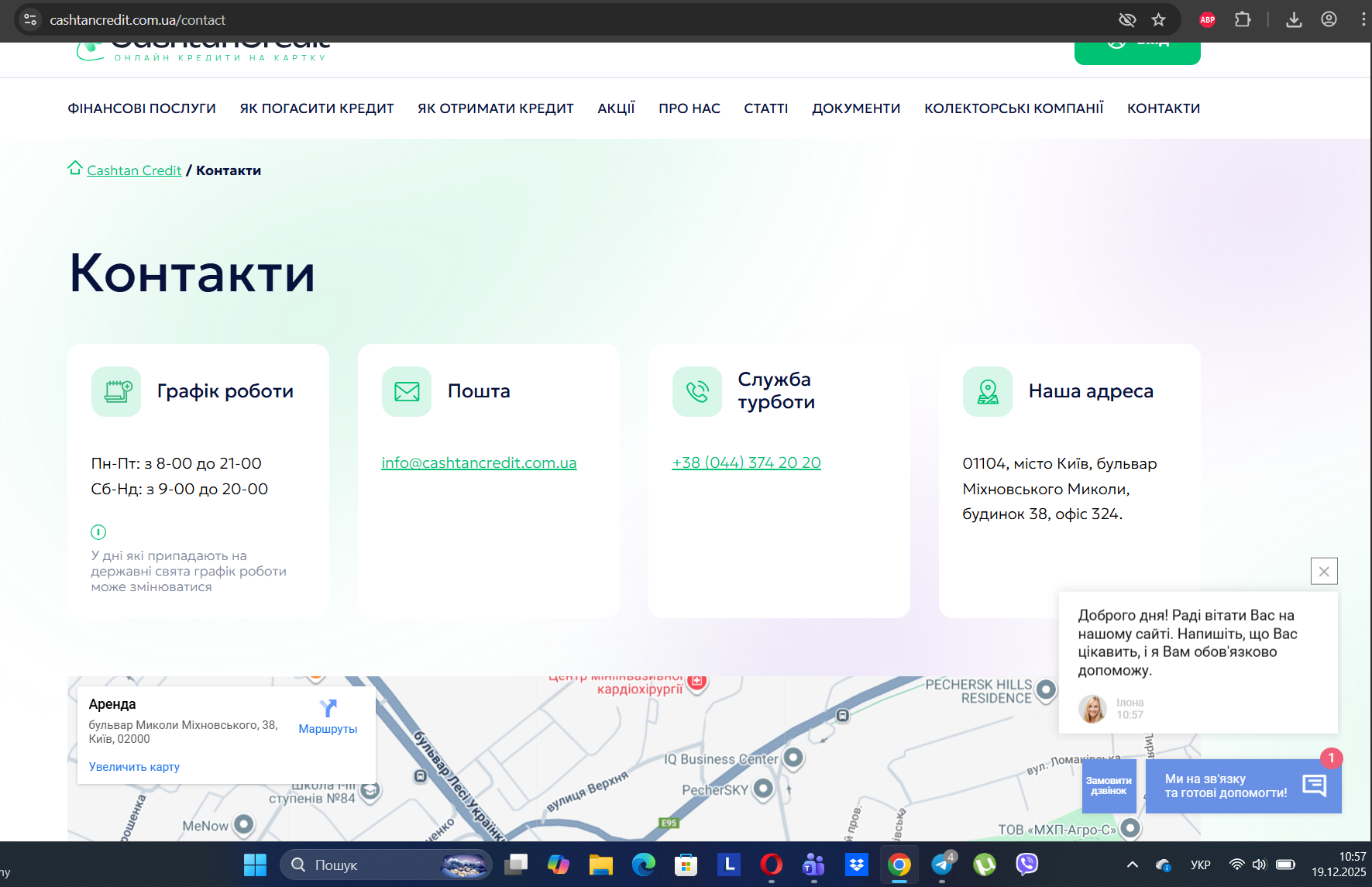Open File Explorer from the taskbar

(600, 864)
